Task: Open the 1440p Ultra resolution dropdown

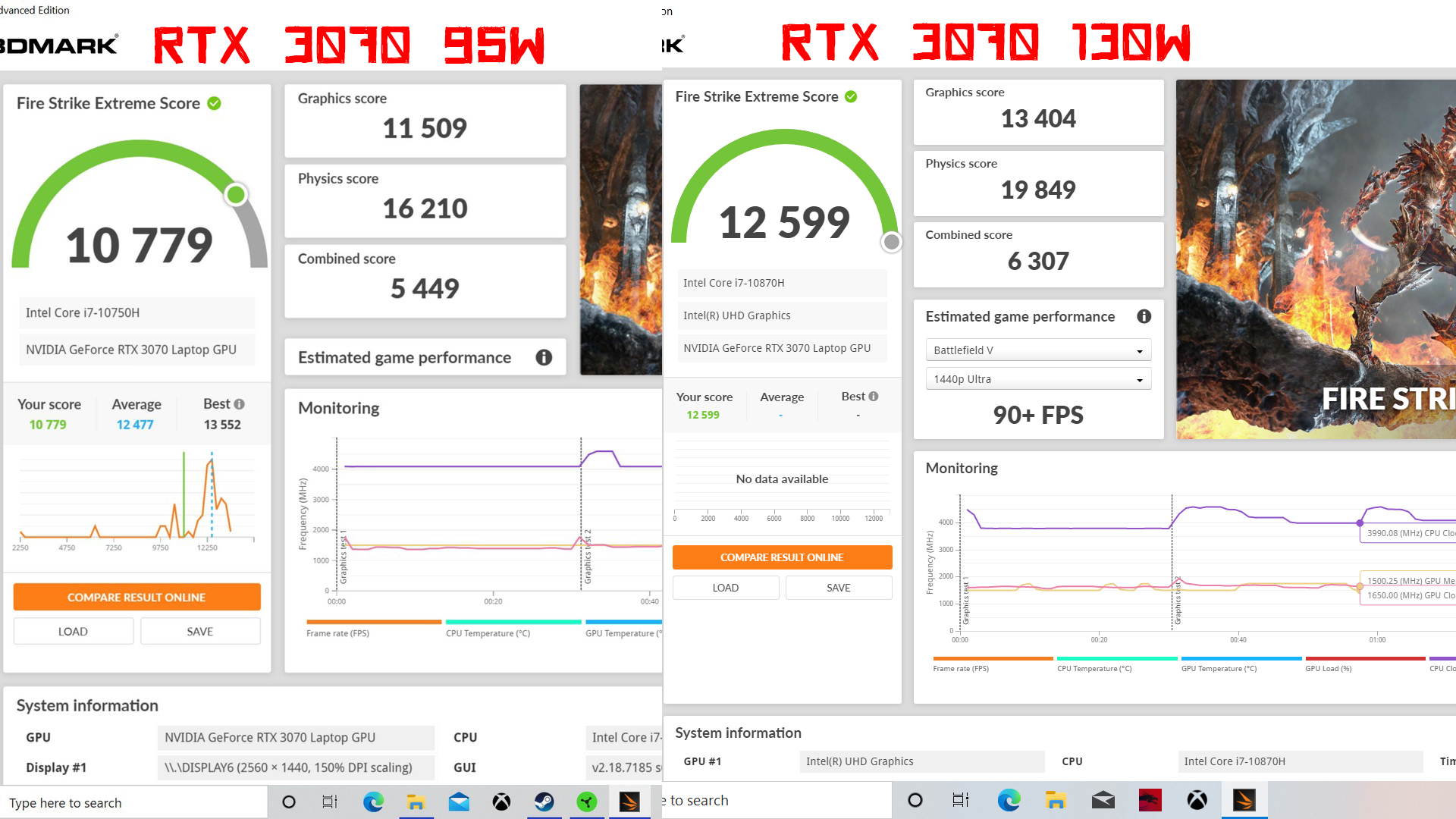Action: click(1038, 378)
